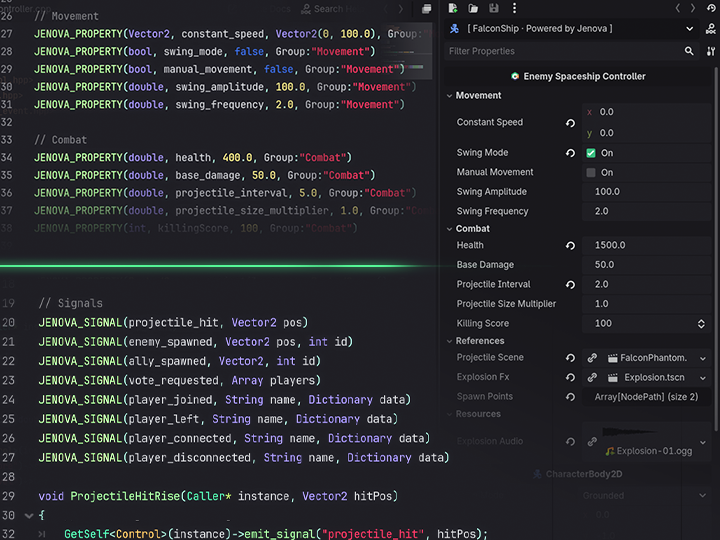Enable the Manual Movement checkbox
The width and height of the screenshot is (720, 540).
[x=591, y=173]
